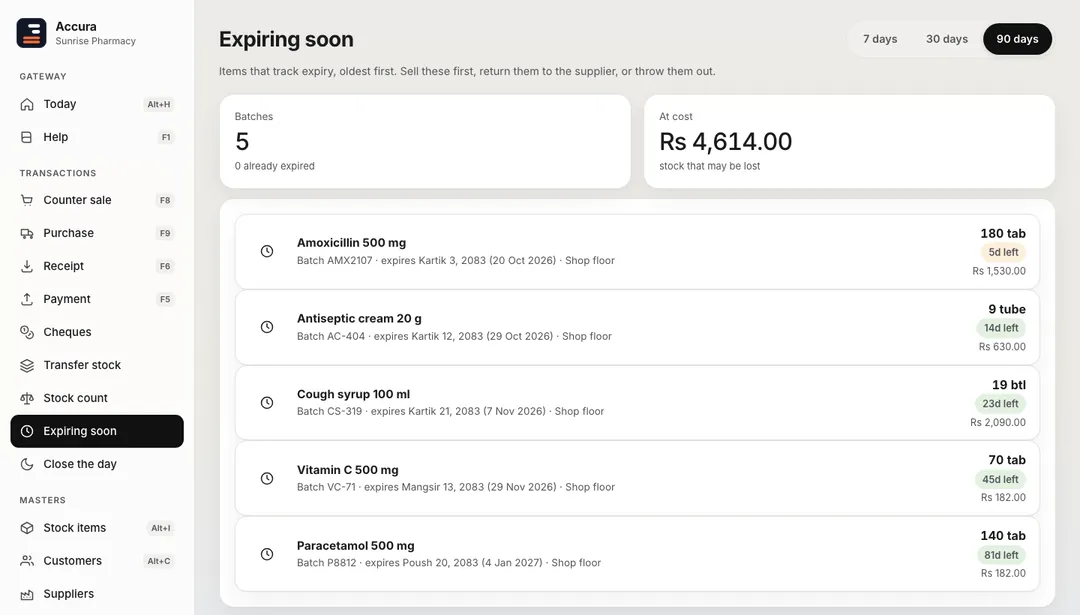Go to the Customers master list
The image size is (1080, 615).
(97, 561)
